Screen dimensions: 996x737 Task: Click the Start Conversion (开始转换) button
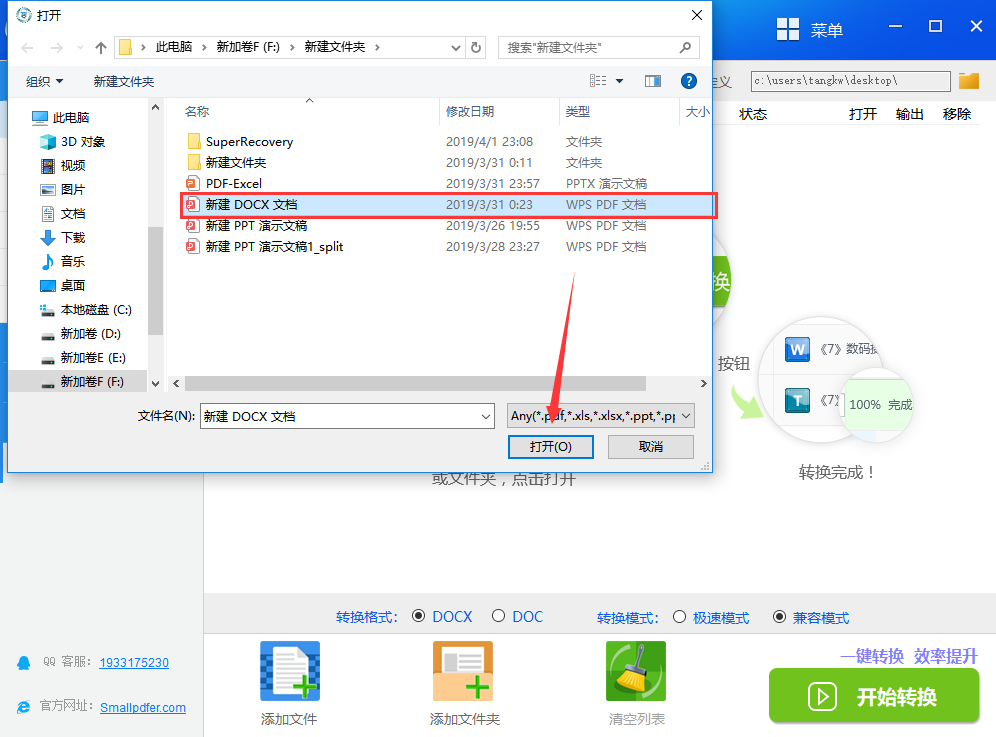click(874, 696)
